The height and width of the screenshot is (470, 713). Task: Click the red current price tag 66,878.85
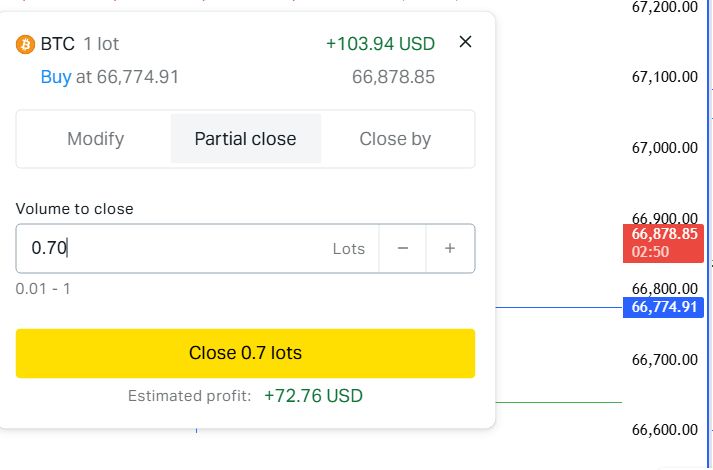coord(664,242)
